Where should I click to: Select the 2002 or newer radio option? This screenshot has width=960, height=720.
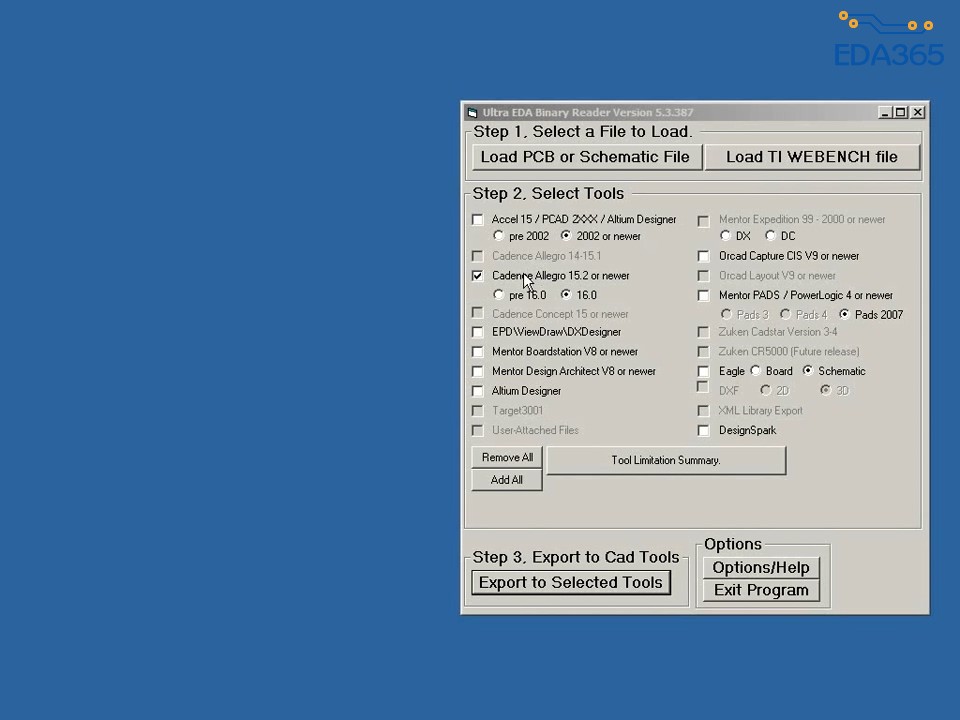[566, 236]
